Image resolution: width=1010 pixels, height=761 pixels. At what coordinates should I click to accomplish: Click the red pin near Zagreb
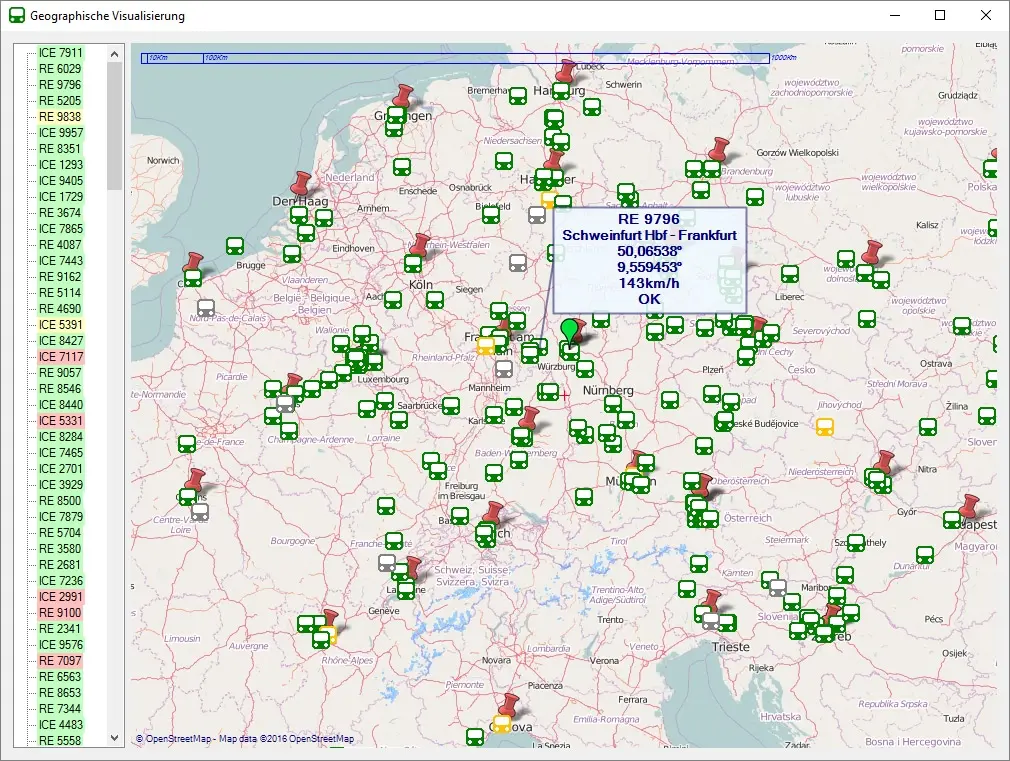click(833, 612)
